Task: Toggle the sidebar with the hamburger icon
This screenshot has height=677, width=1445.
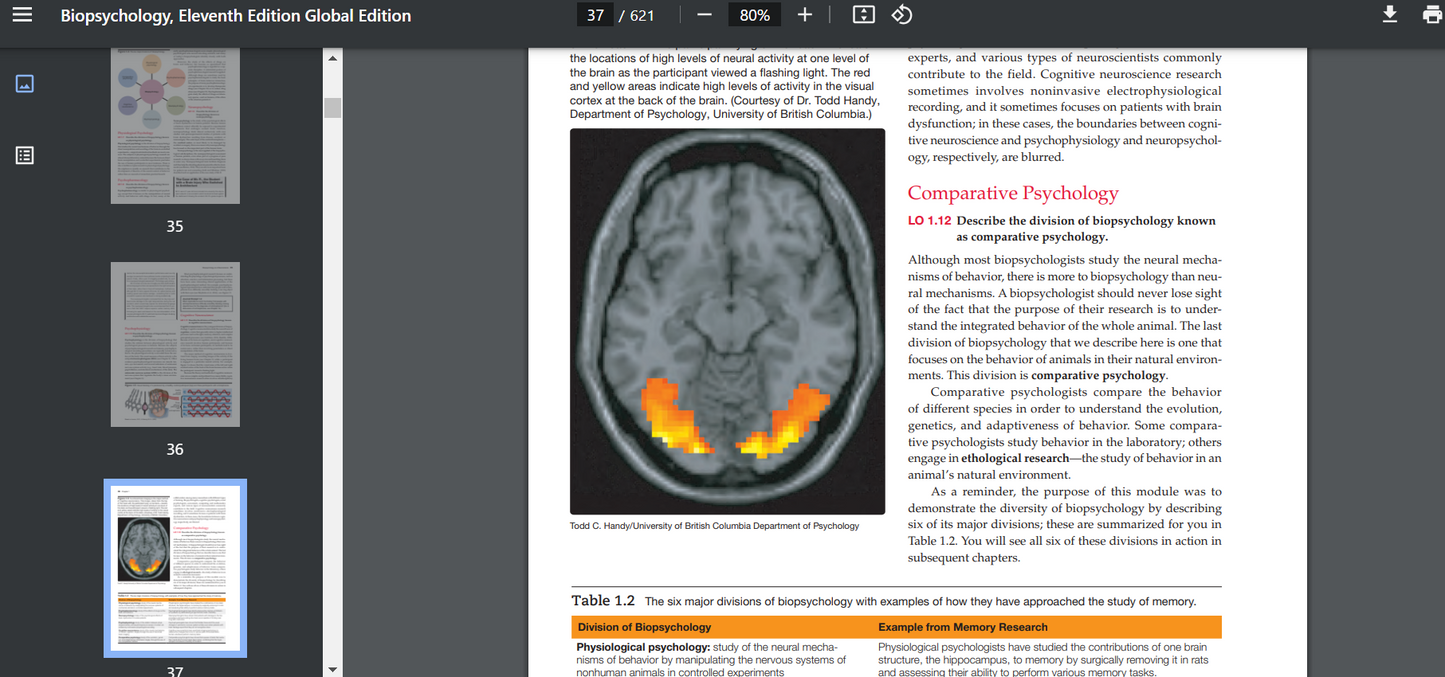Action: coord(22,14)
